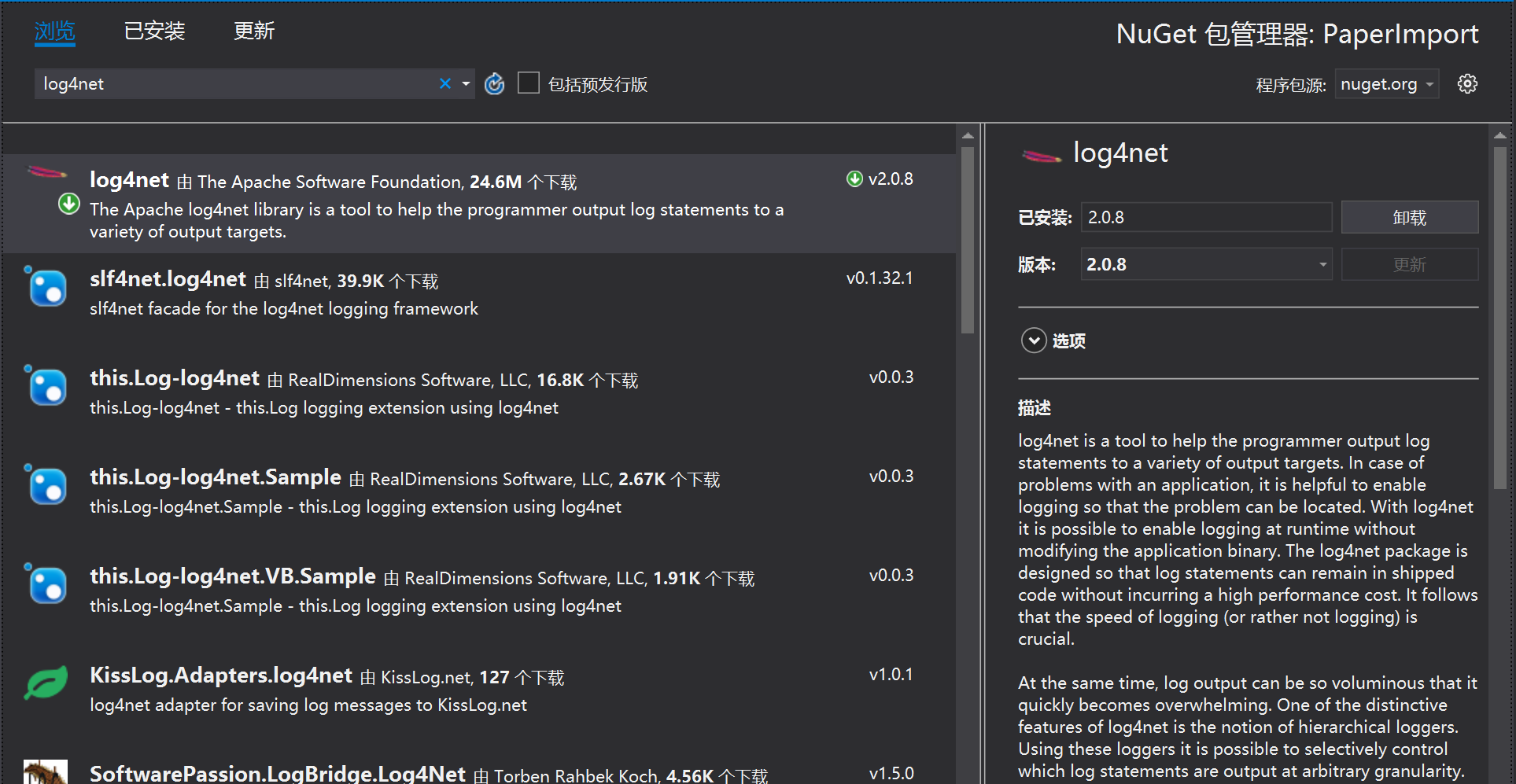Click the 已安装 2.0.8 field

tap(1206, 217)
